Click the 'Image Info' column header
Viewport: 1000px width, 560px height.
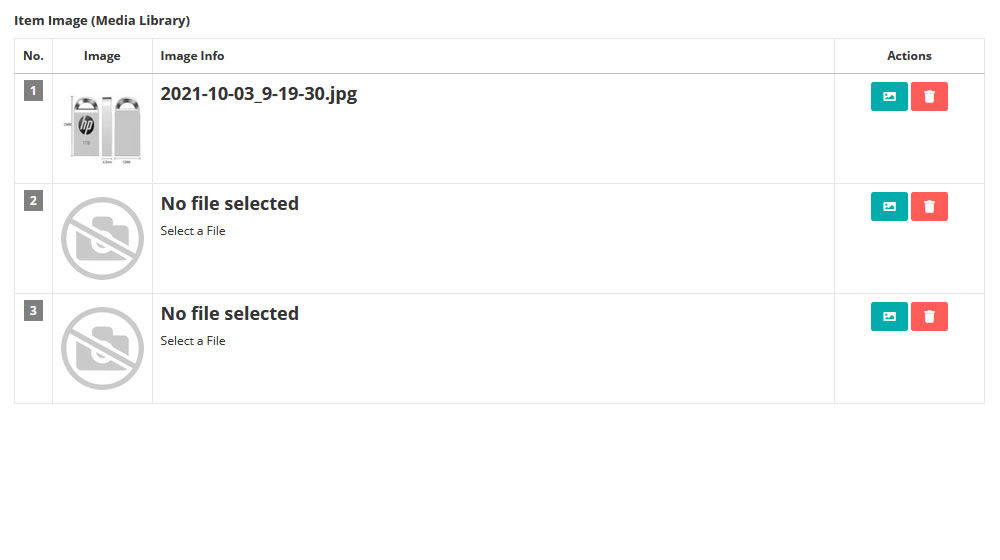point(192,56)
